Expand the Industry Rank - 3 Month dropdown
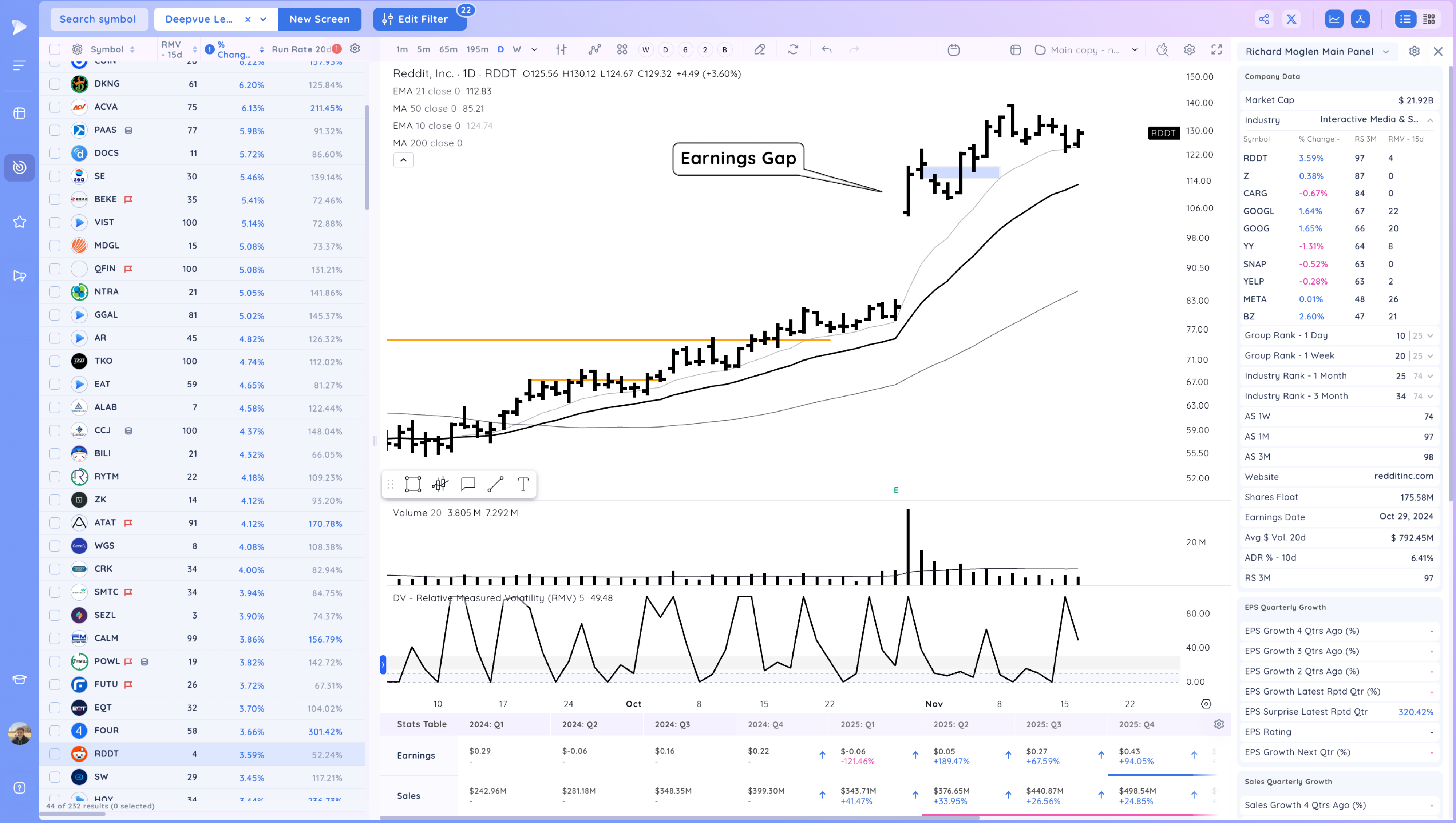Screen dimensions: 1456x823 1430,396
